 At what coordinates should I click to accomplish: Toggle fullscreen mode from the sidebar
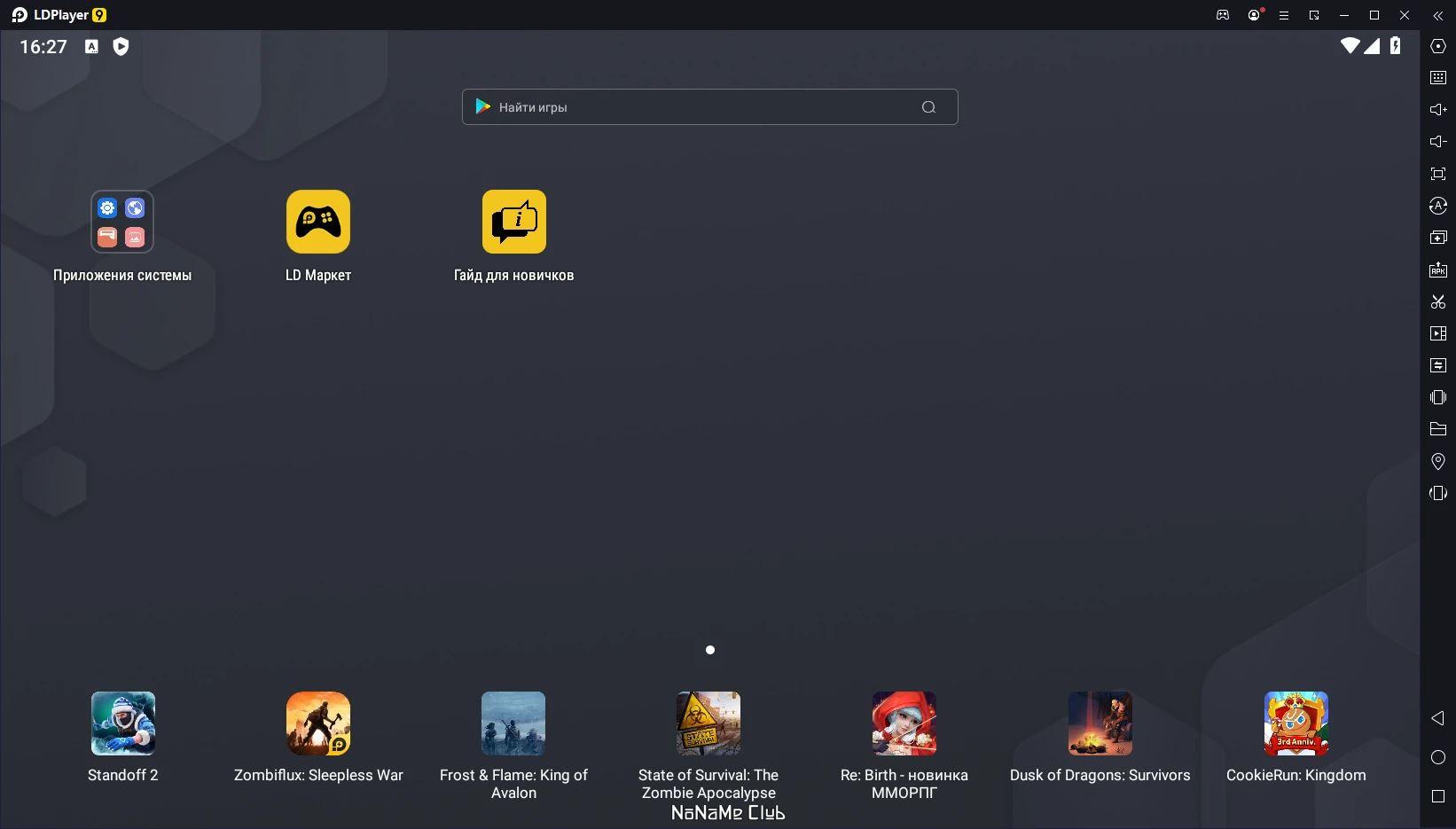coord(1438,174)
